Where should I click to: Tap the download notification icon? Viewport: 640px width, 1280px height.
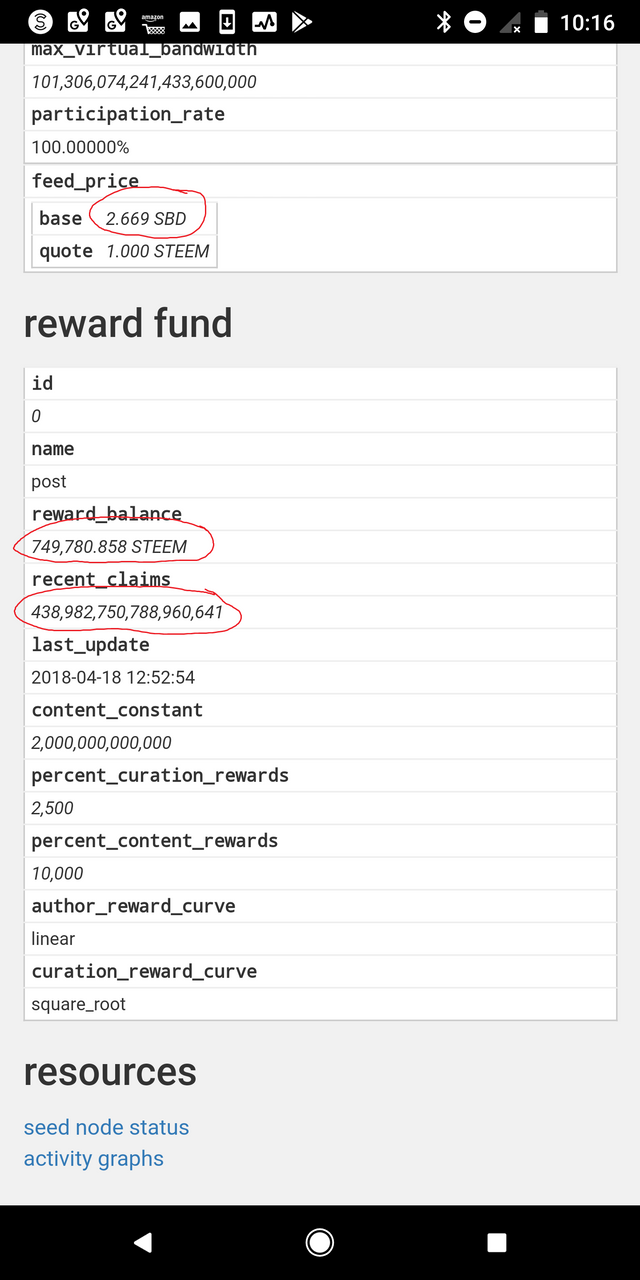pyautogui.click(x=227, y=21)
